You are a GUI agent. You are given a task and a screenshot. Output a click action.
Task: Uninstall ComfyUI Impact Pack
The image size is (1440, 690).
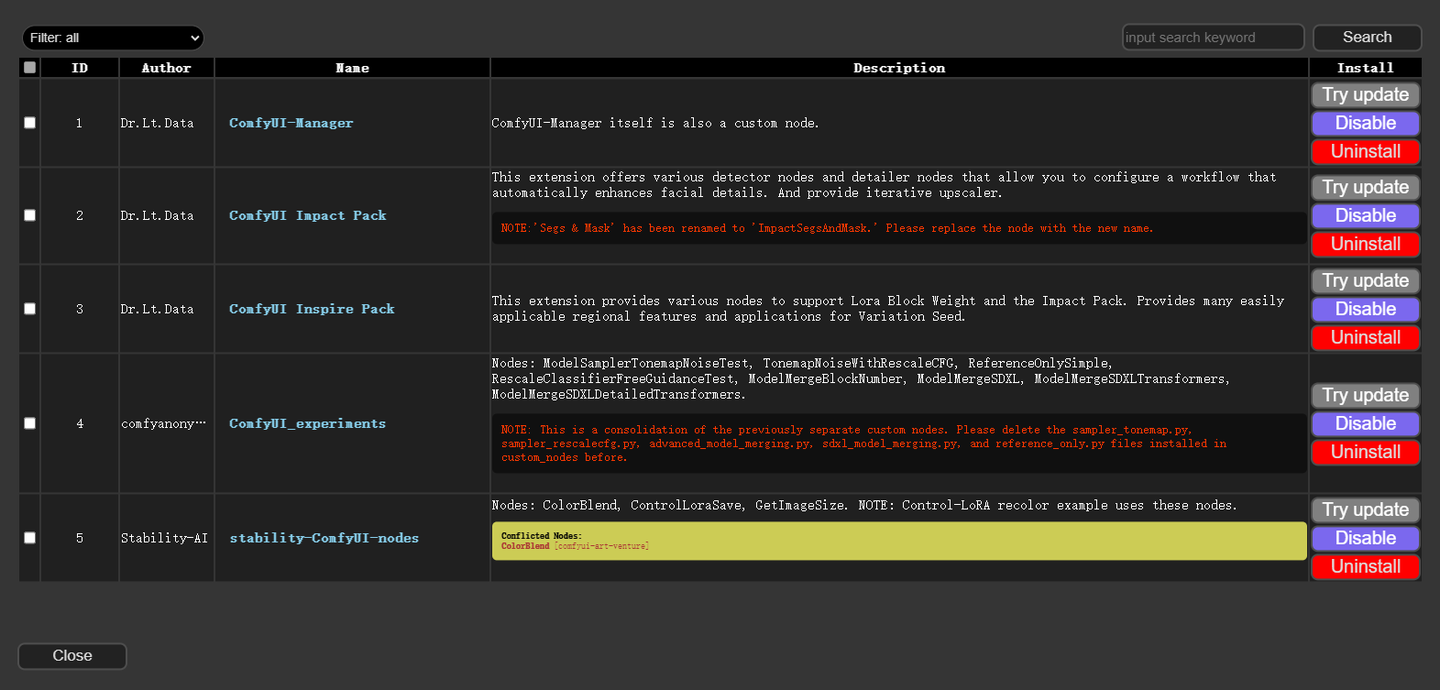tap(1365, 244)
